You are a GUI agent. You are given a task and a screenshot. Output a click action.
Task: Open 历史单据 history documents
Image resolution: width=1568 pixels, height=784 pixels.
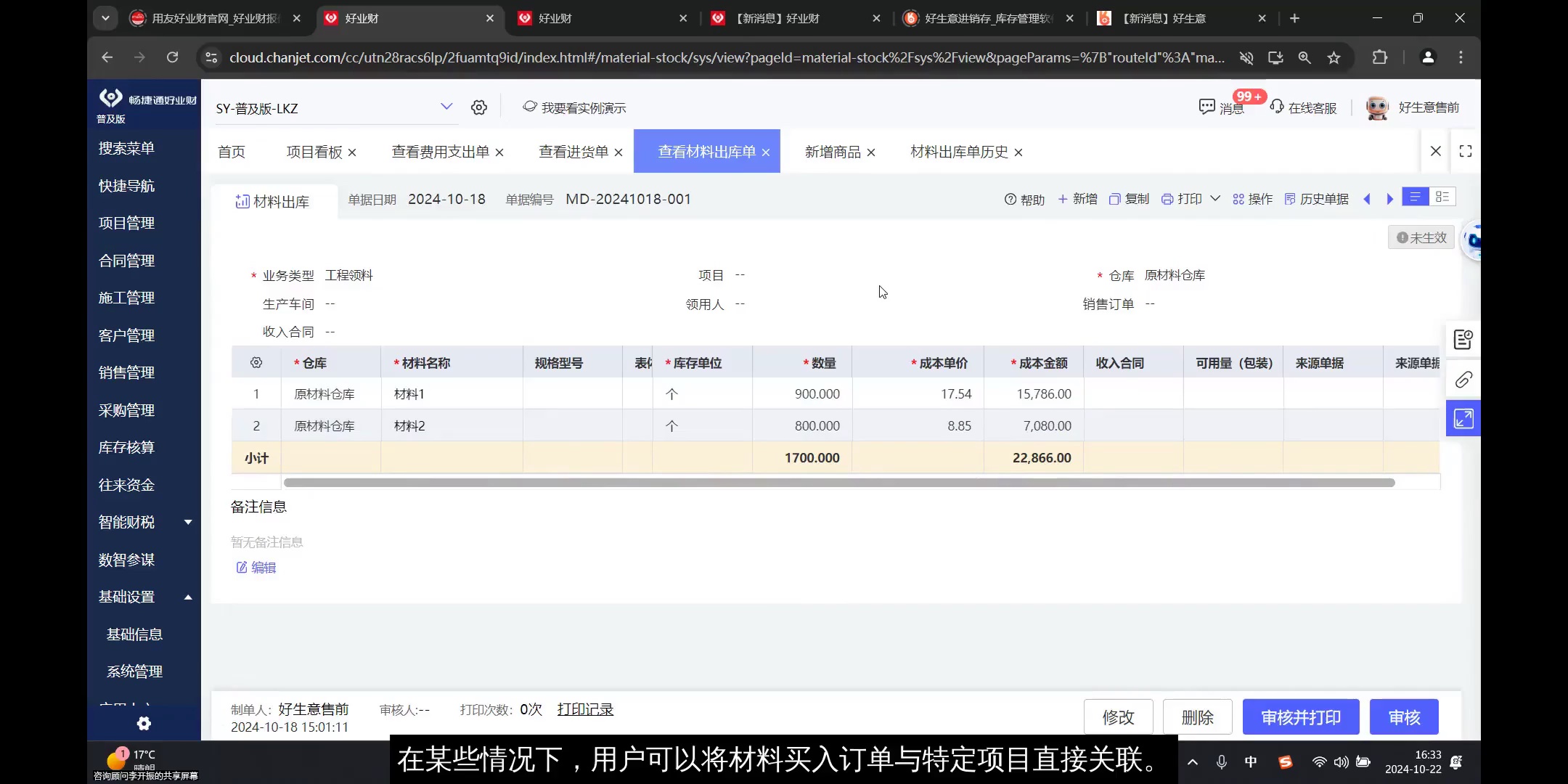click(x=1316, y=199)
